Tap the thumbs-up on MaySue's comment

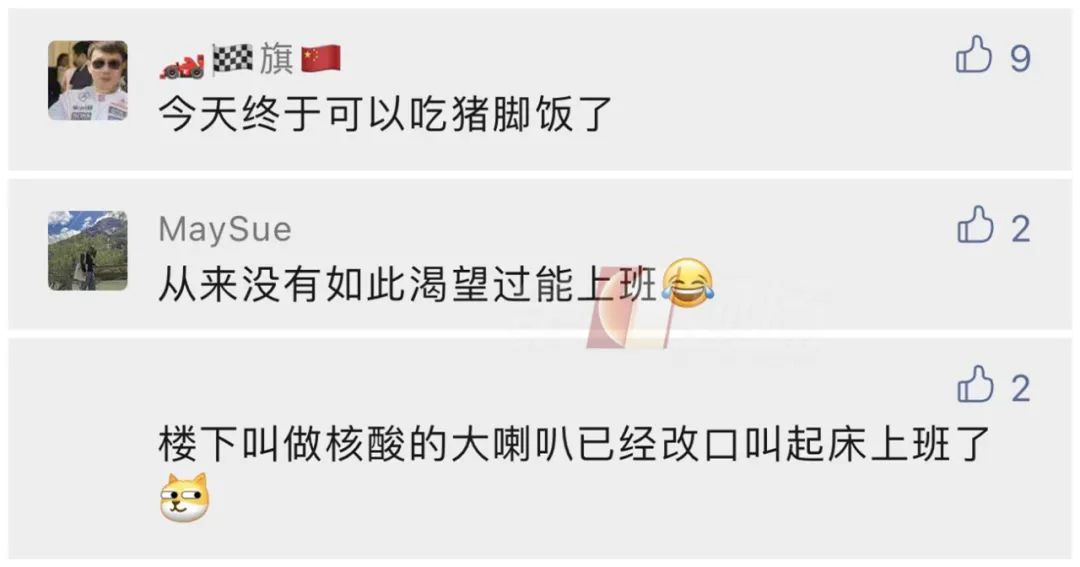(975, 225)
